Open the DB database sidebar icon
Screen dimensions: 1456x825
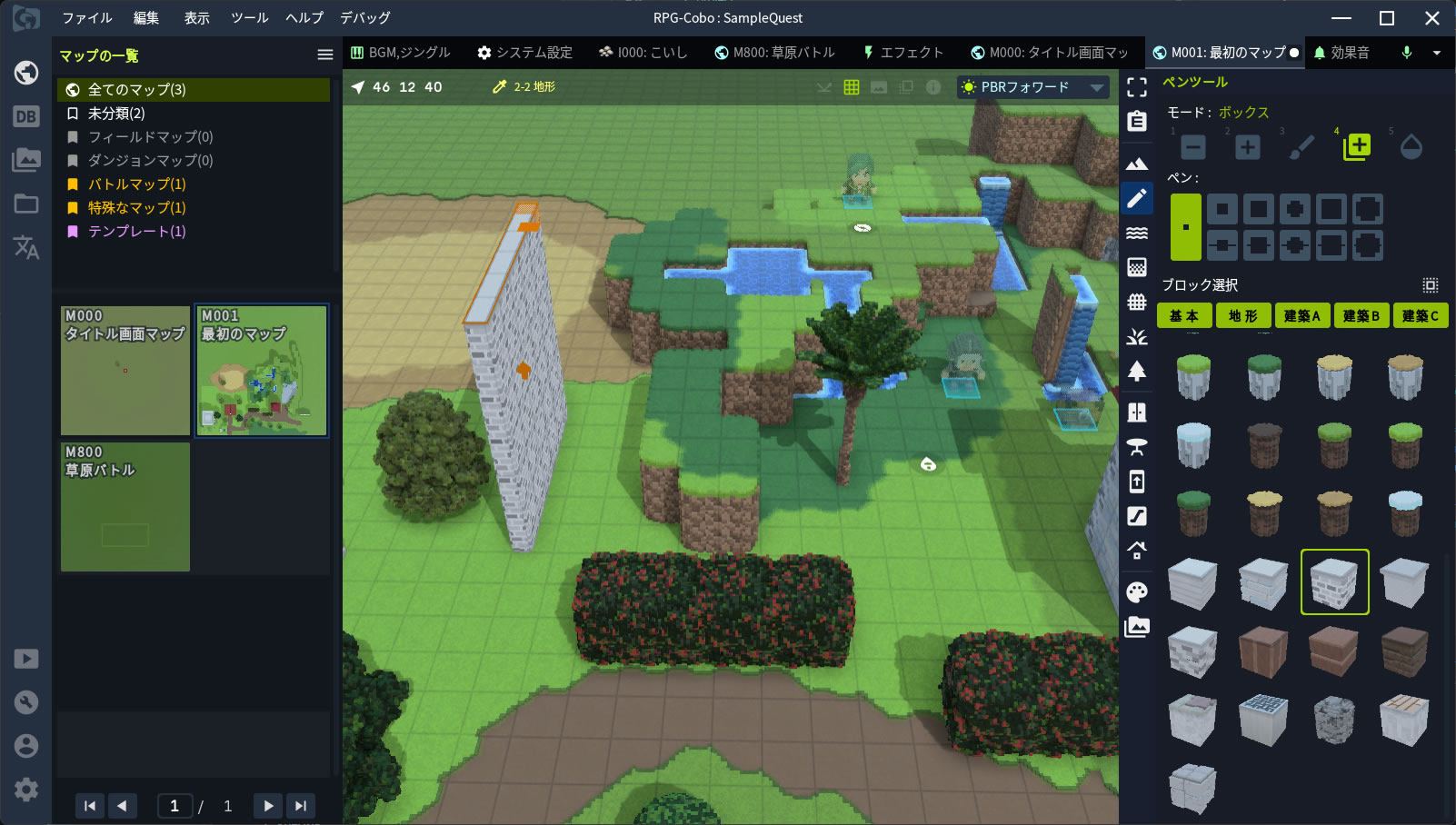click(26, 116)
